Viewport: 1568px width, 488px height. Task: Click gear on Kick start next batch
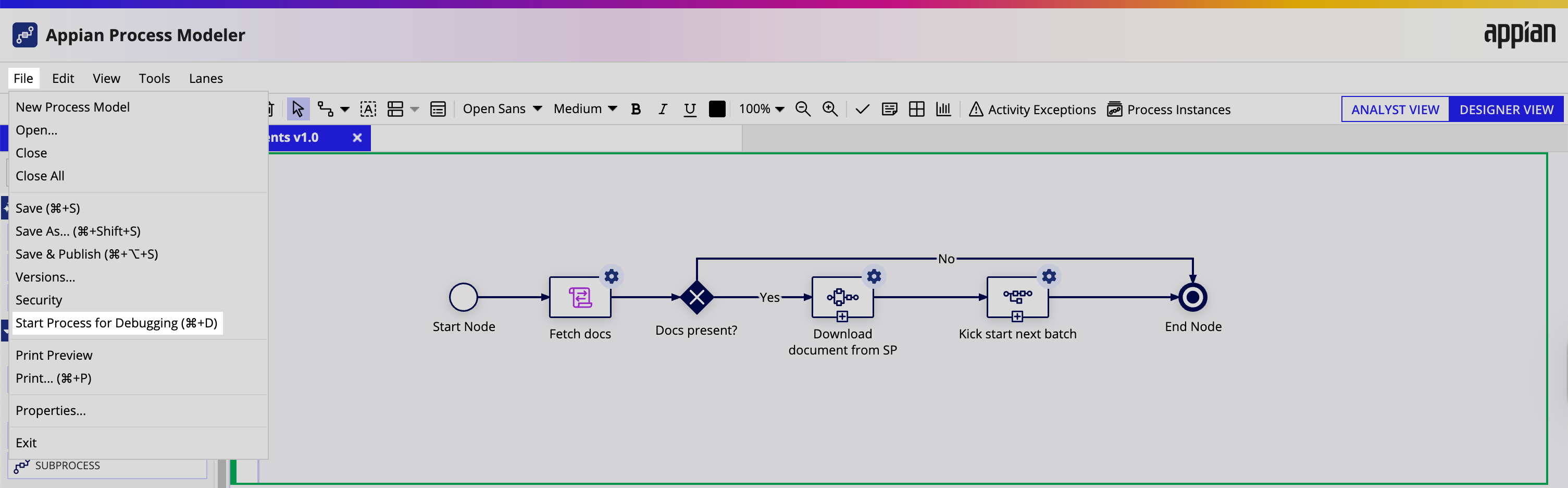[1049, 276]
